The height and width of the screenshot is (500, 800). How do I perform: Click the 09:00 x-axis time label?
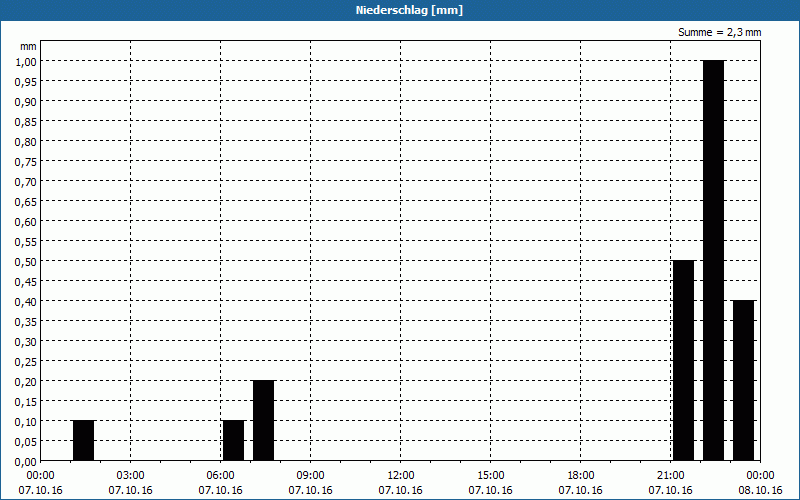click(x=310, y=475)
